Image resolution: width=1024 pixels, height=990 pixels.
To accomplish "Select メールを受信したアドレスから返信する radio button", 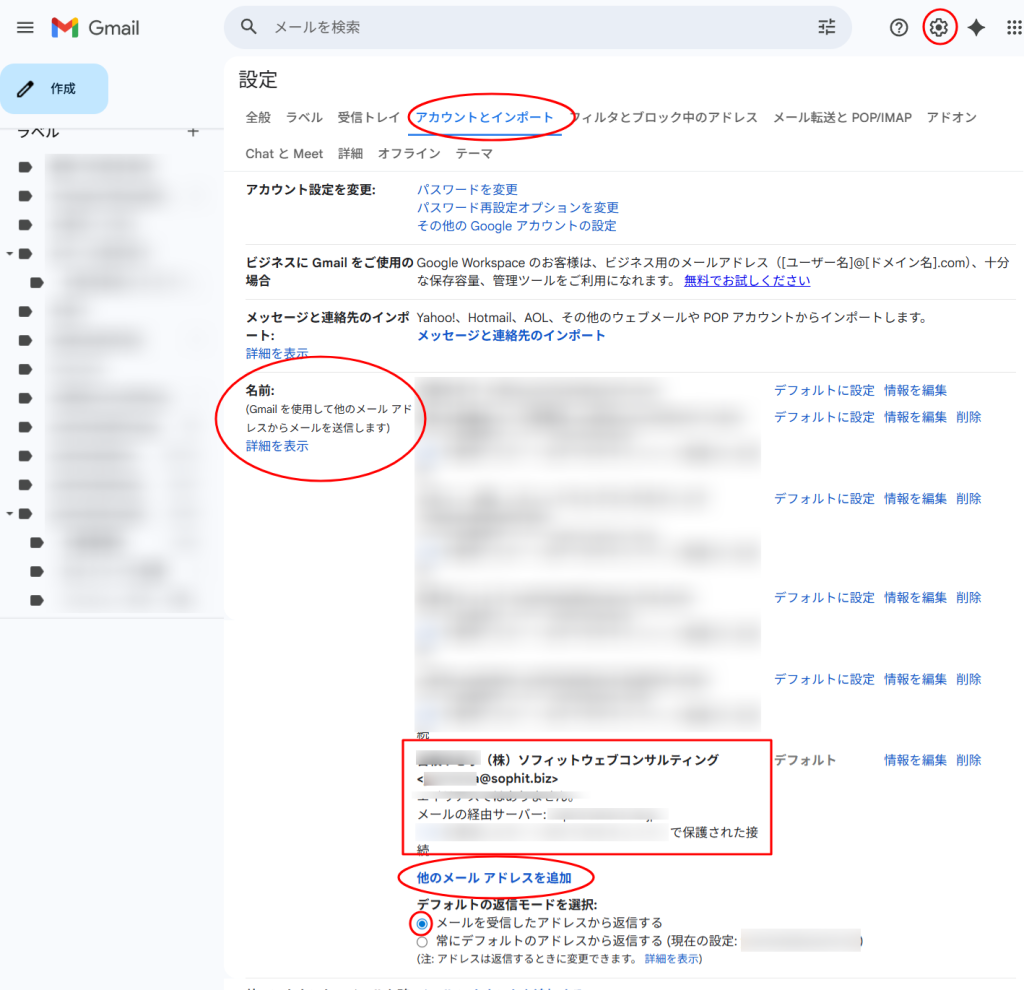I will (x=422, y=923).
